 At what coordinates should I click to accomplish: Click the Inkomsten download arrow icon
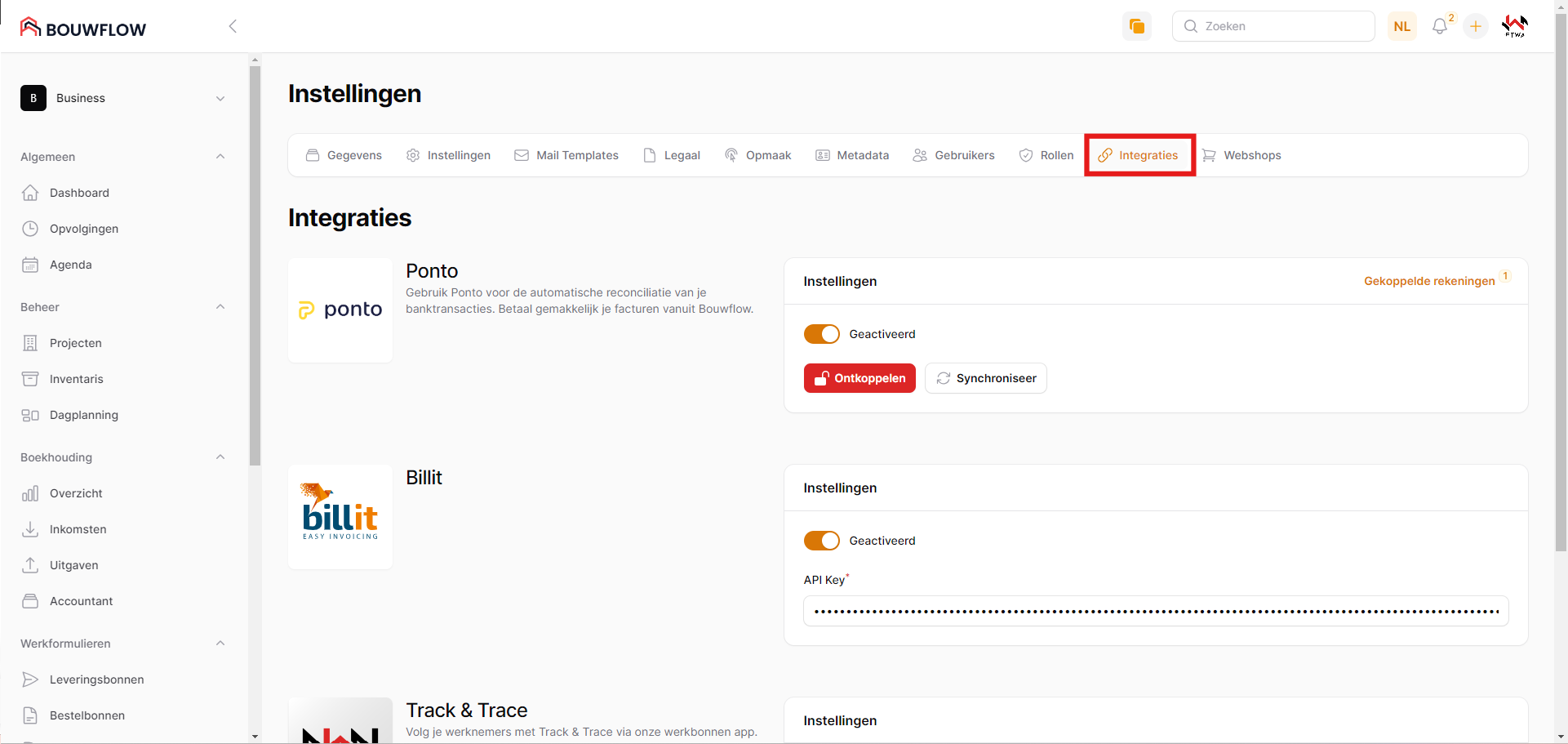pyautogui.click(x=30, y=529)
